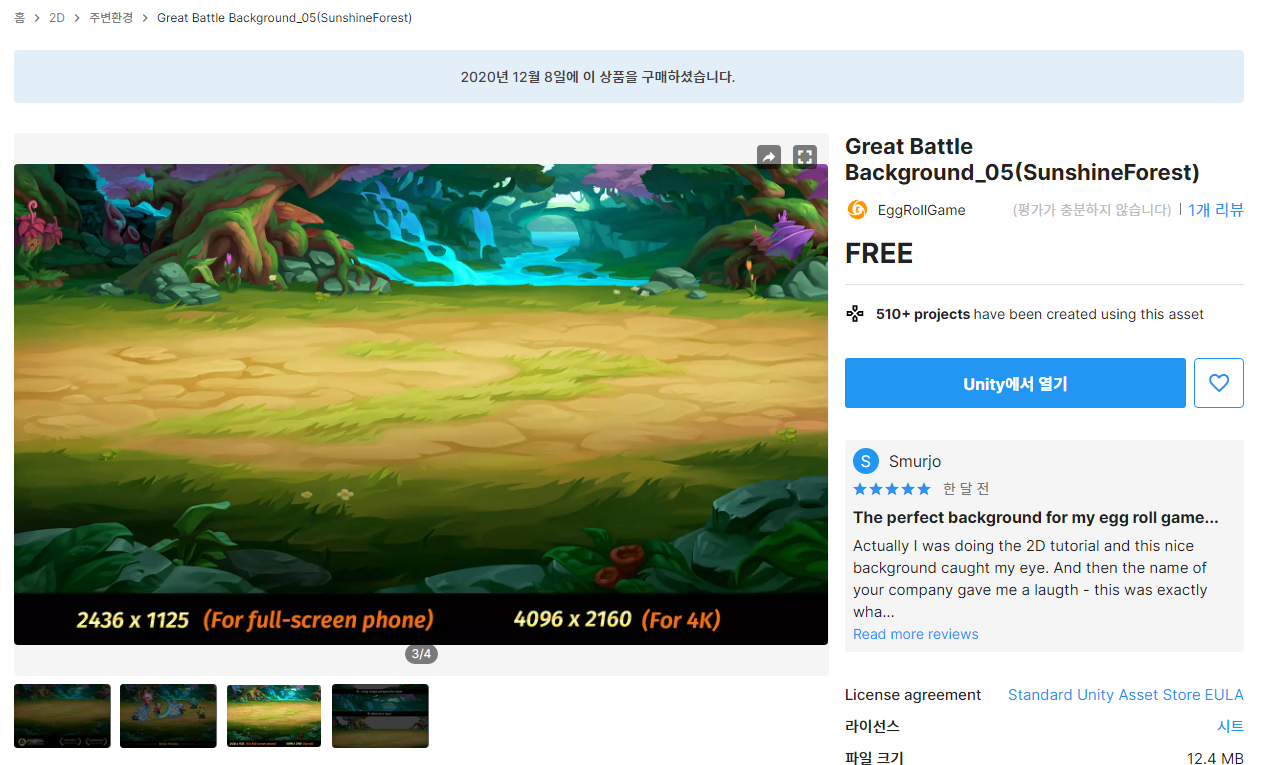Go to 홈 breadcrumb
The image size is (1265, 765).
coord(20,18)
